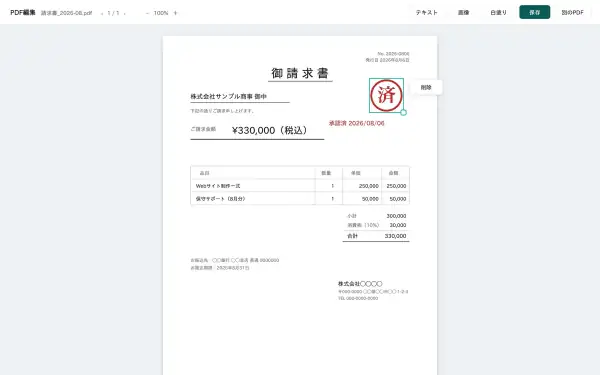Click the green 保存 button
The height and width of the screenshot is (375, 600).
[535, 12]
